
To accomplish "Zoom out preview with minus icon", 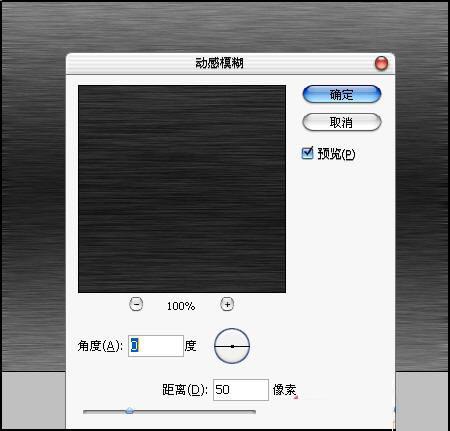I will pyautogui.click(x=136, y=304).
